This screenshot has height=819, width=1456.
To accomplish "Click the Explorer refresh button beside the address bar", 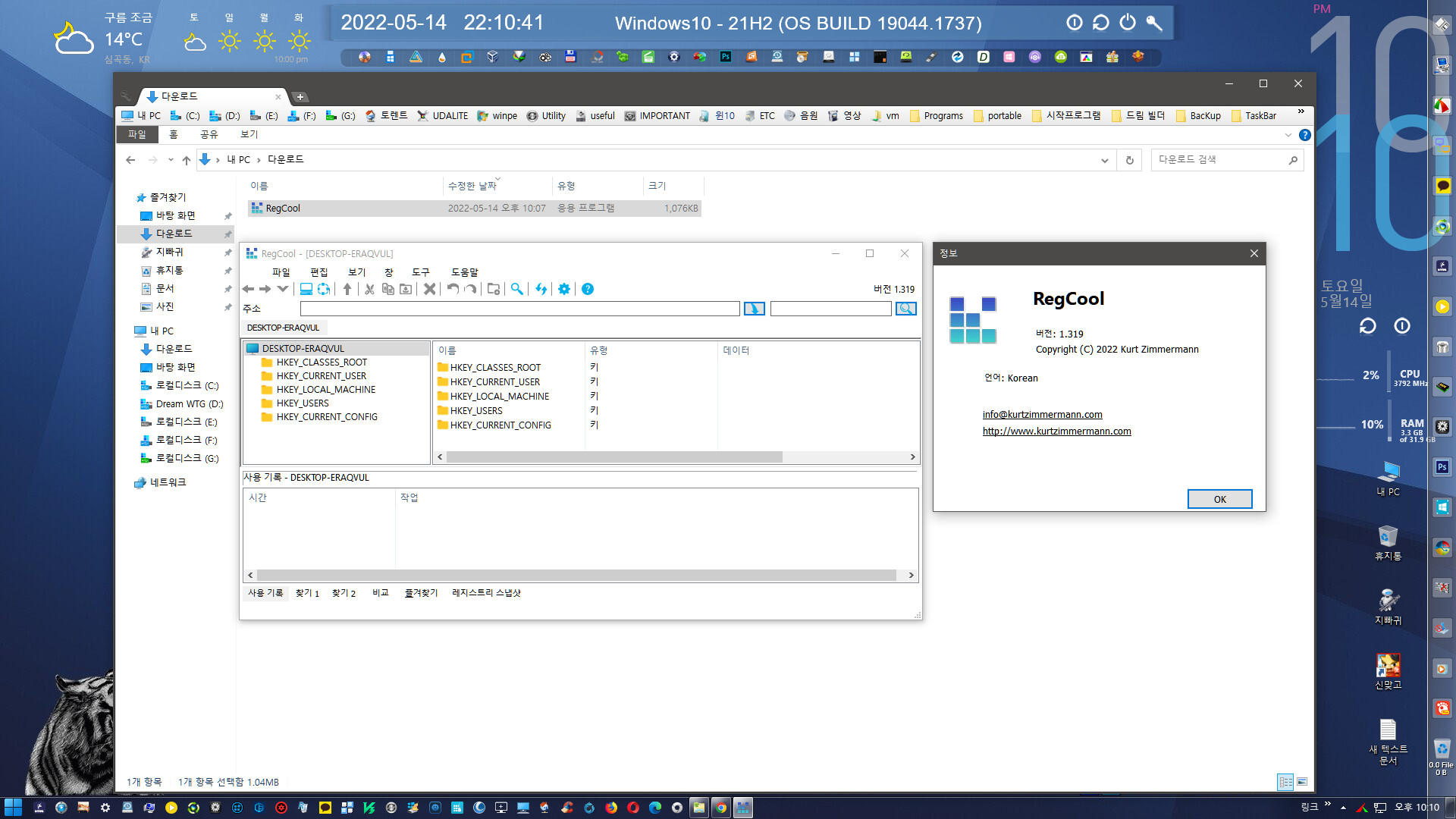I will tap(1129, 160).
